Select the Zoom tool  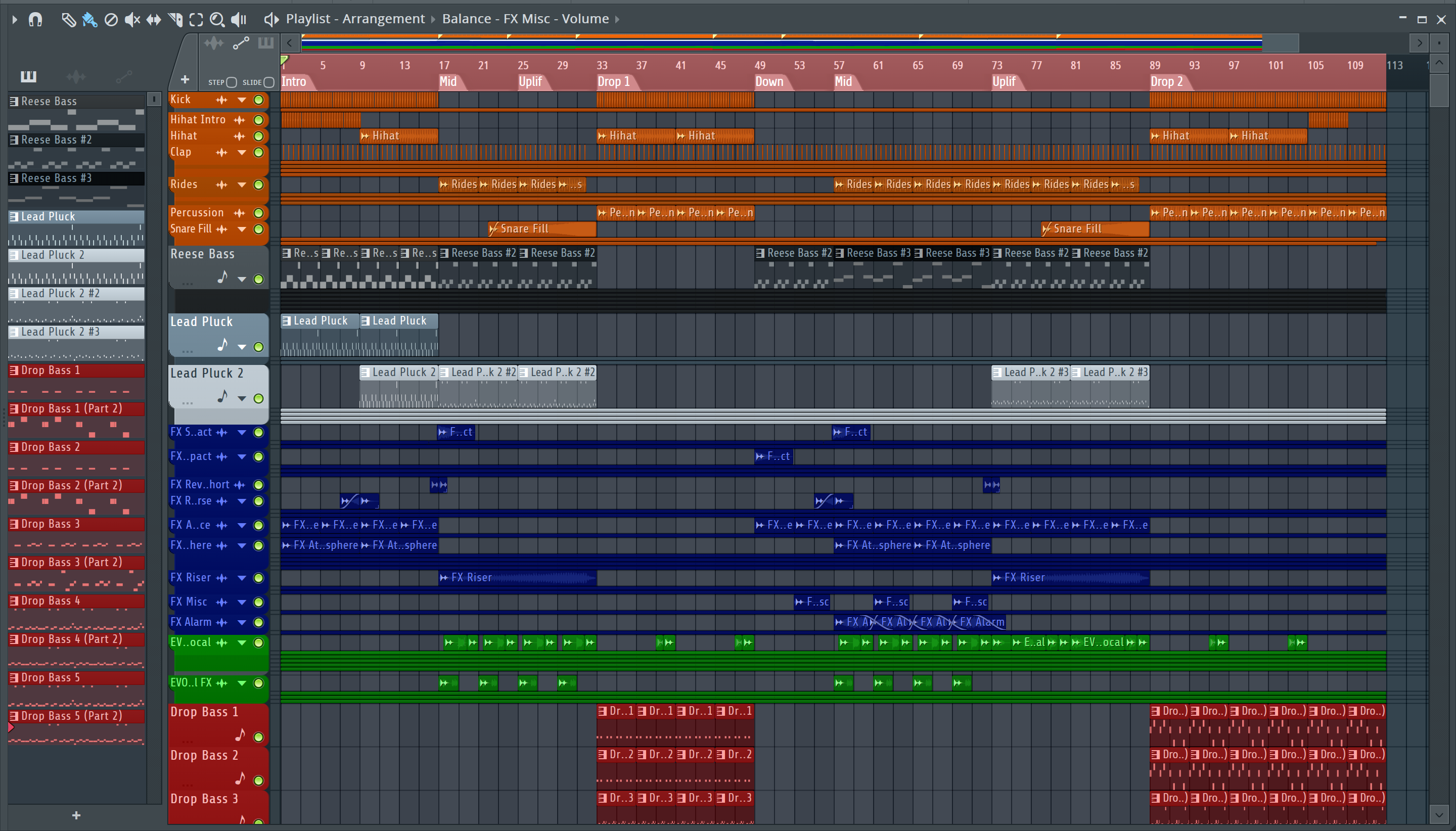(x=217, y=19)
